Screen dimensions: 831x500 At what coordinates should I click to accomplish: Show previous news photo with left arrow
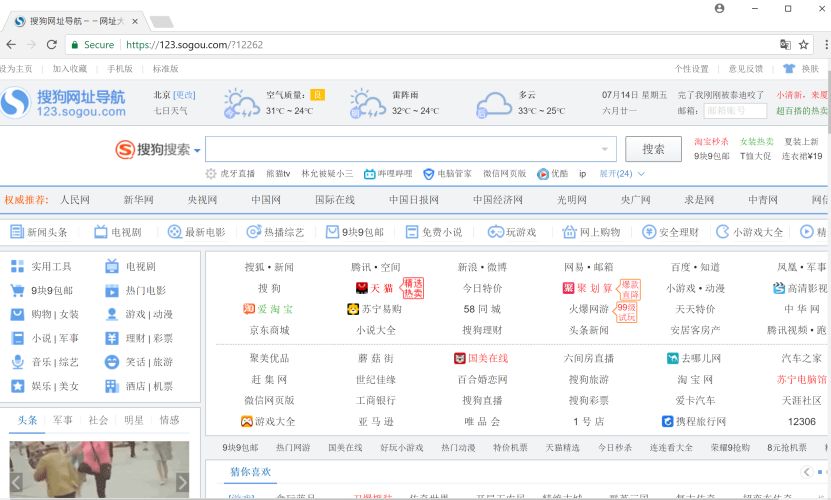click(x=16, y=483)
